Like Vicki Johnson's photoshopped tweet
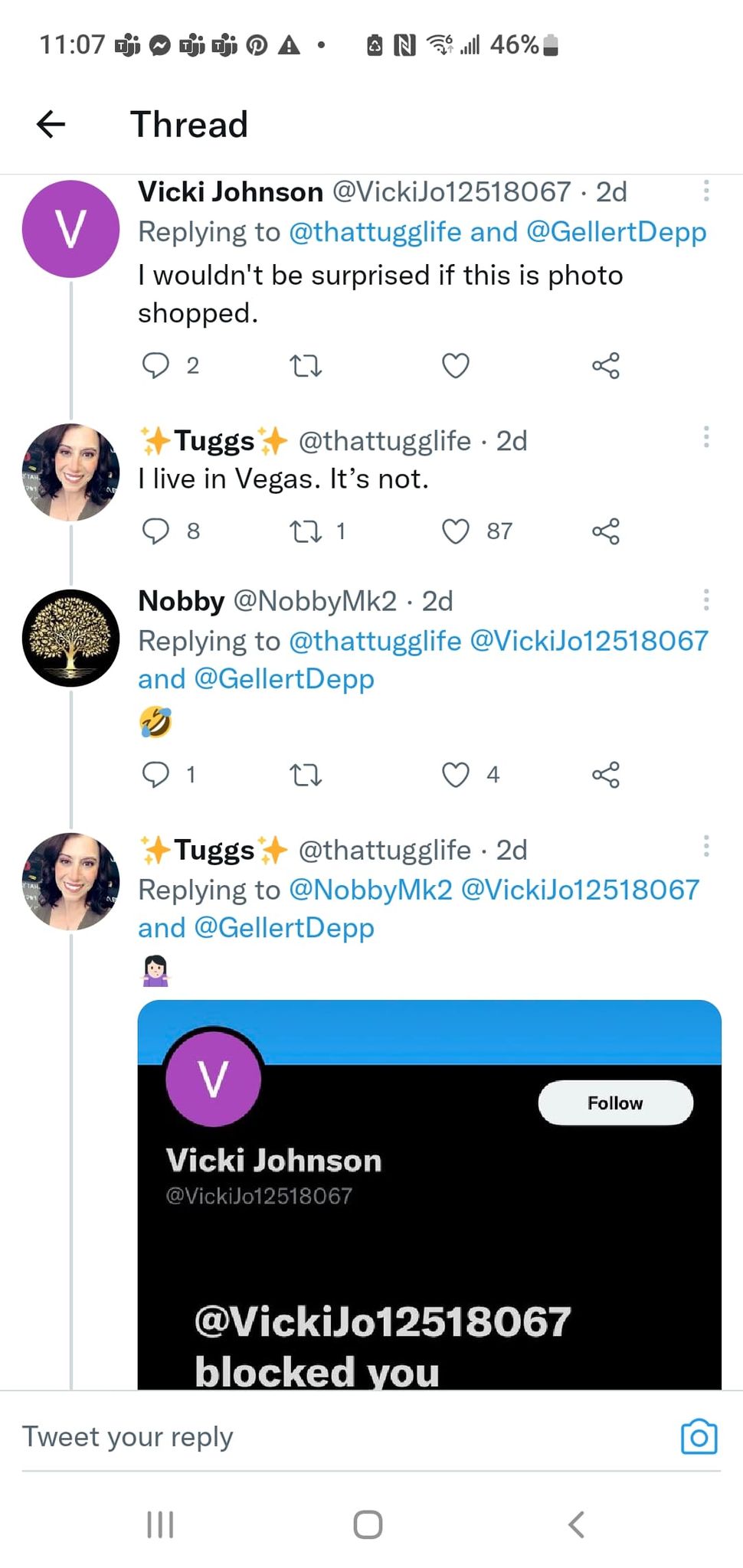This screenshot has width=743, height=1568. (456, 366)
